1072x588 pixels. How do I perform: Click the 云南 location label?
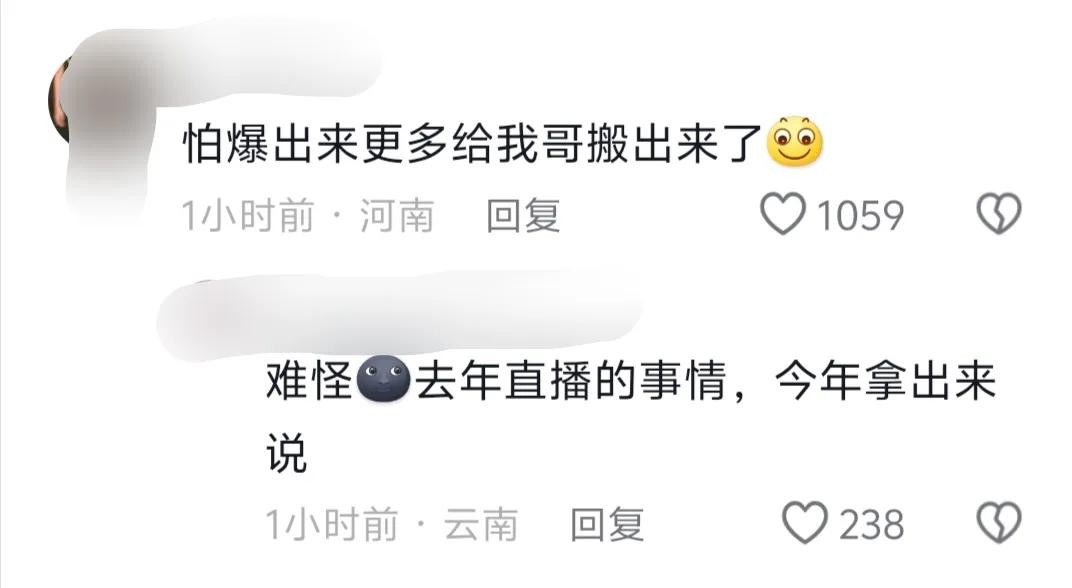[x=481, y=524]
